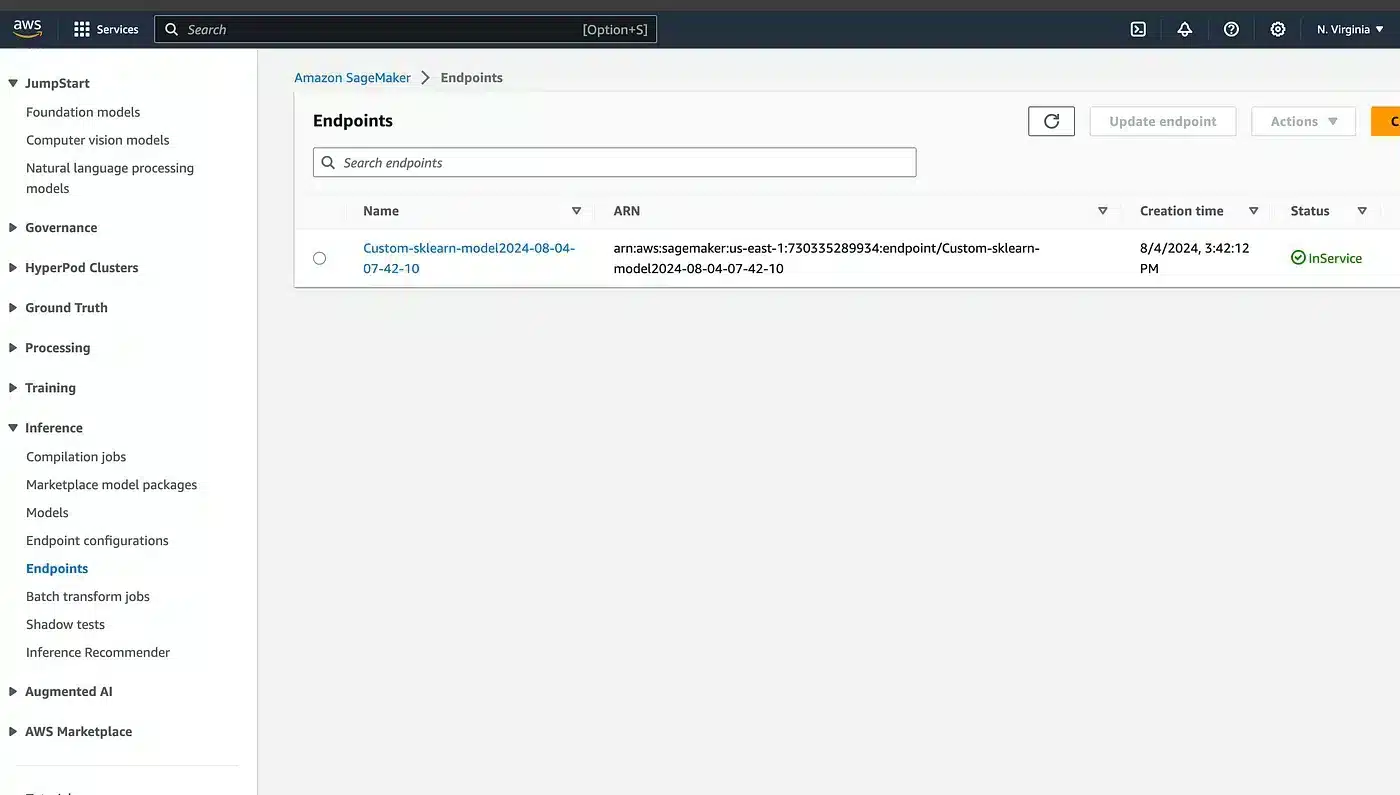Collapse the JumpStart section
Image resolution: width=1400 pixels, height=795 pixels.
tap(13, 83)
